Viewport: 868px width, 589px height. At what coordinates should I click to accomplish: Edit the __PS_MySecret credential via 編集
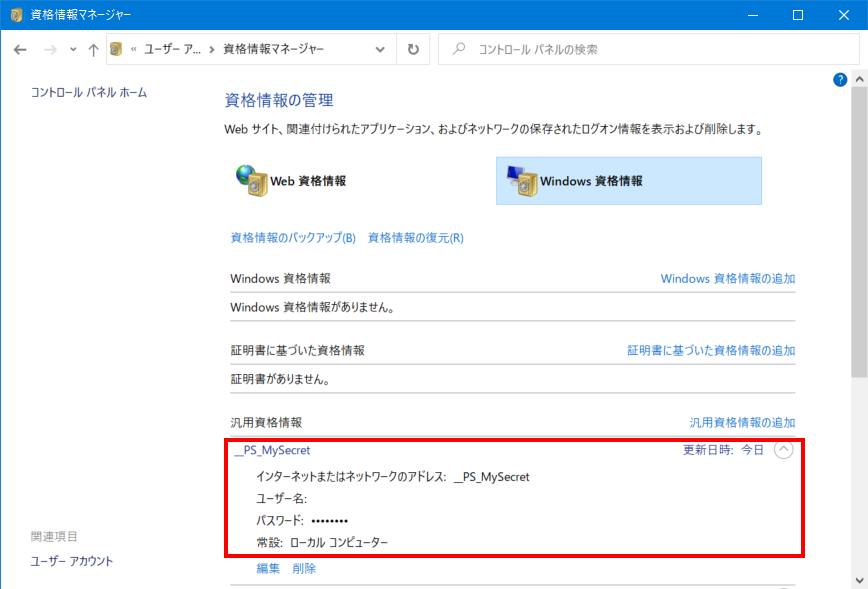[266, 567]
